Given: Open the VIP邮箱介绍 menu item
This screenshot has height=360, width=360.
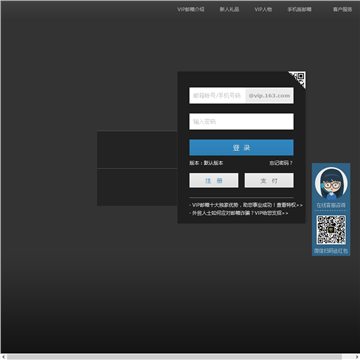Looking at the screenshot, I should click(190, 9).
